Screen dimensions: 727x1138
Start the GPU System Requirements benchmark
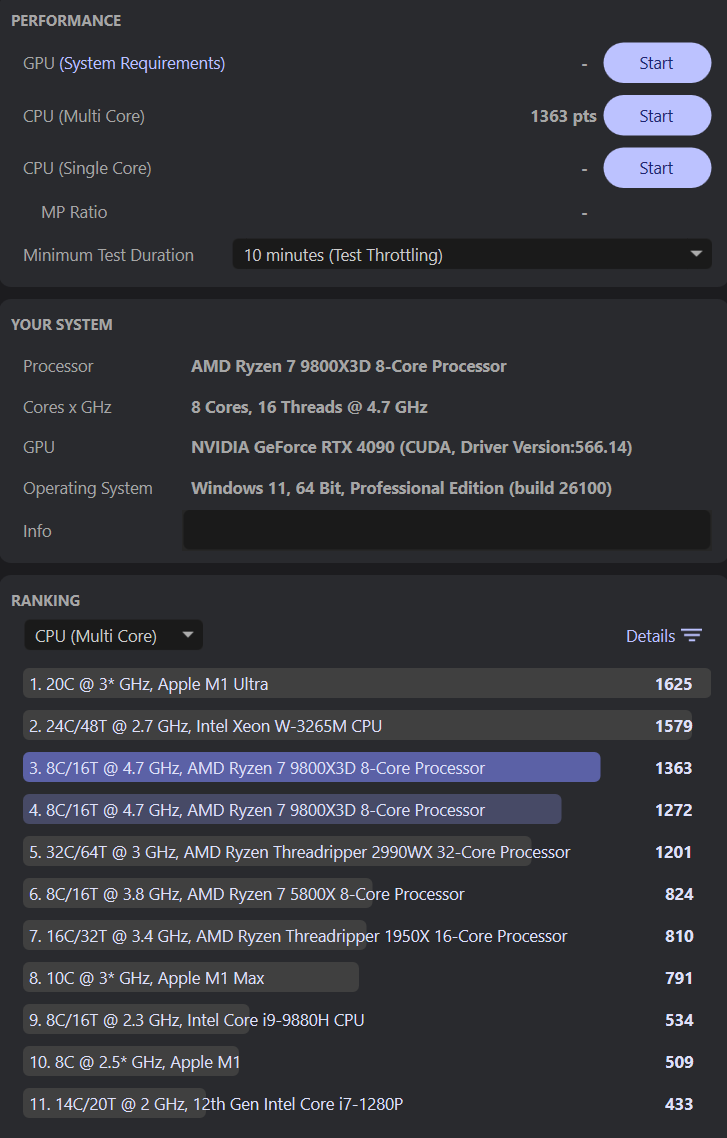656,63
